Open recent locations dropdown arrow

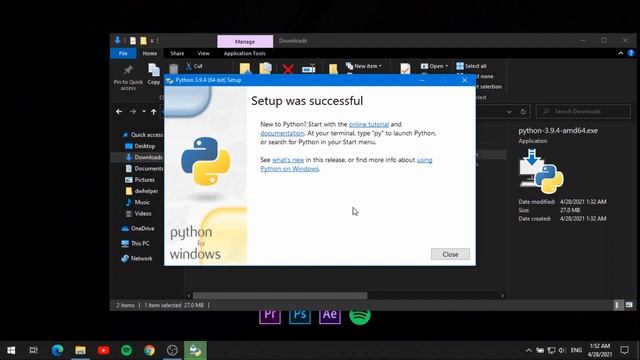click(144, 111)
